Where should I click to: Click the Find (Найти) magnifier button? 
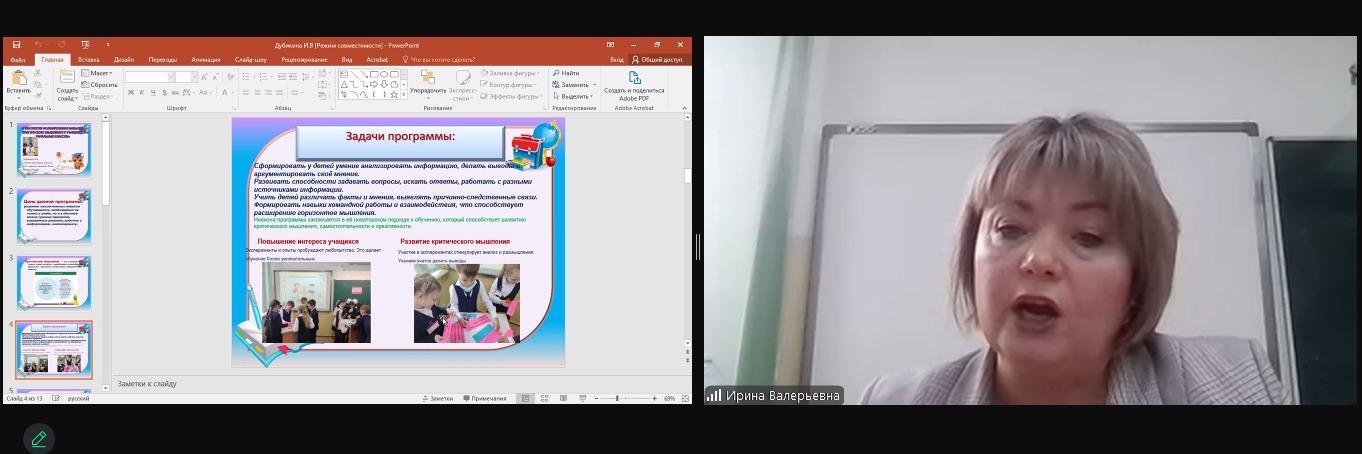(x=566, y=73)
